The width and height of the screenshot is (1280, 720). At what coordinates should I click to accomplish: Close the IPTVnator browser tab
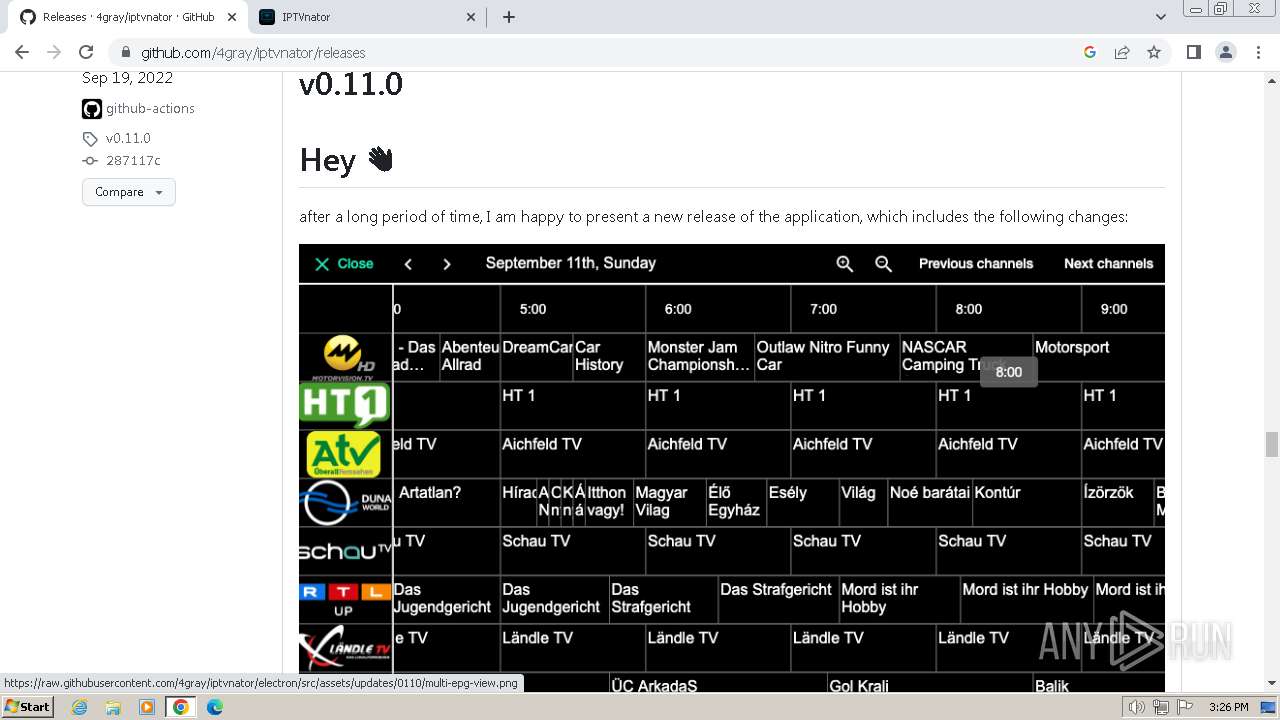(471, 17)
